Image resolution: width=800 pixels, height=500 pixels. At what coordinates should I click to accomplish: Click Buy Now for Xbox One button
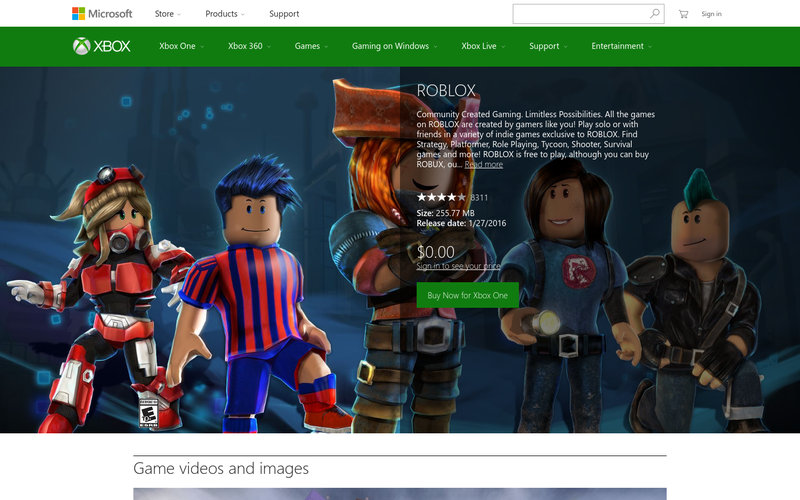point(467,295)
